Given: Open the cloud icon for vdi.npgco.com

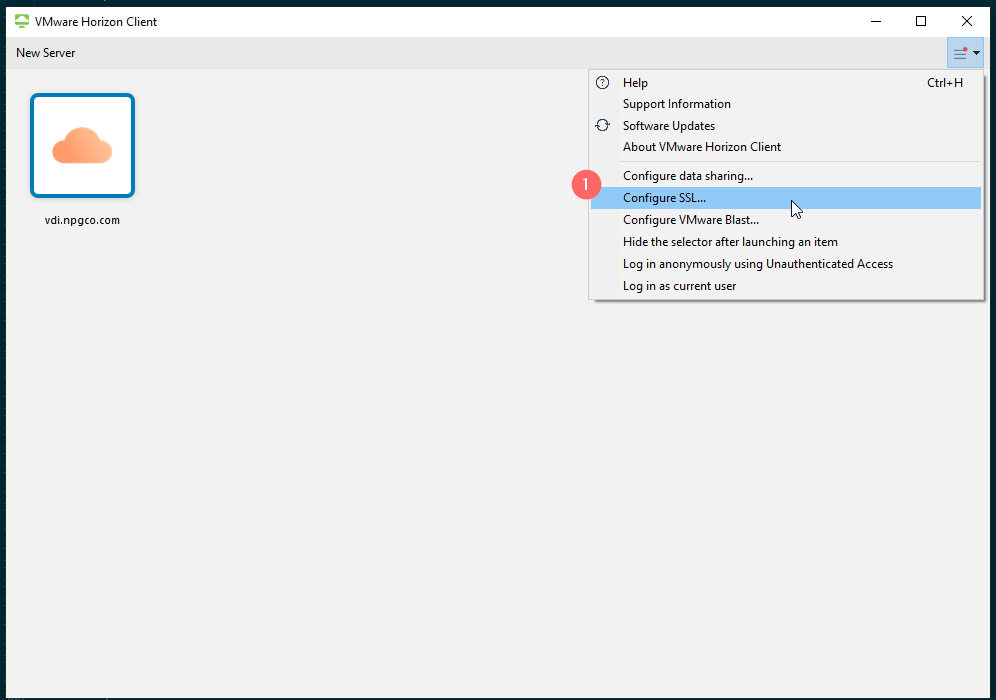Looking at the screenshot, I should [x=82, y=145].
